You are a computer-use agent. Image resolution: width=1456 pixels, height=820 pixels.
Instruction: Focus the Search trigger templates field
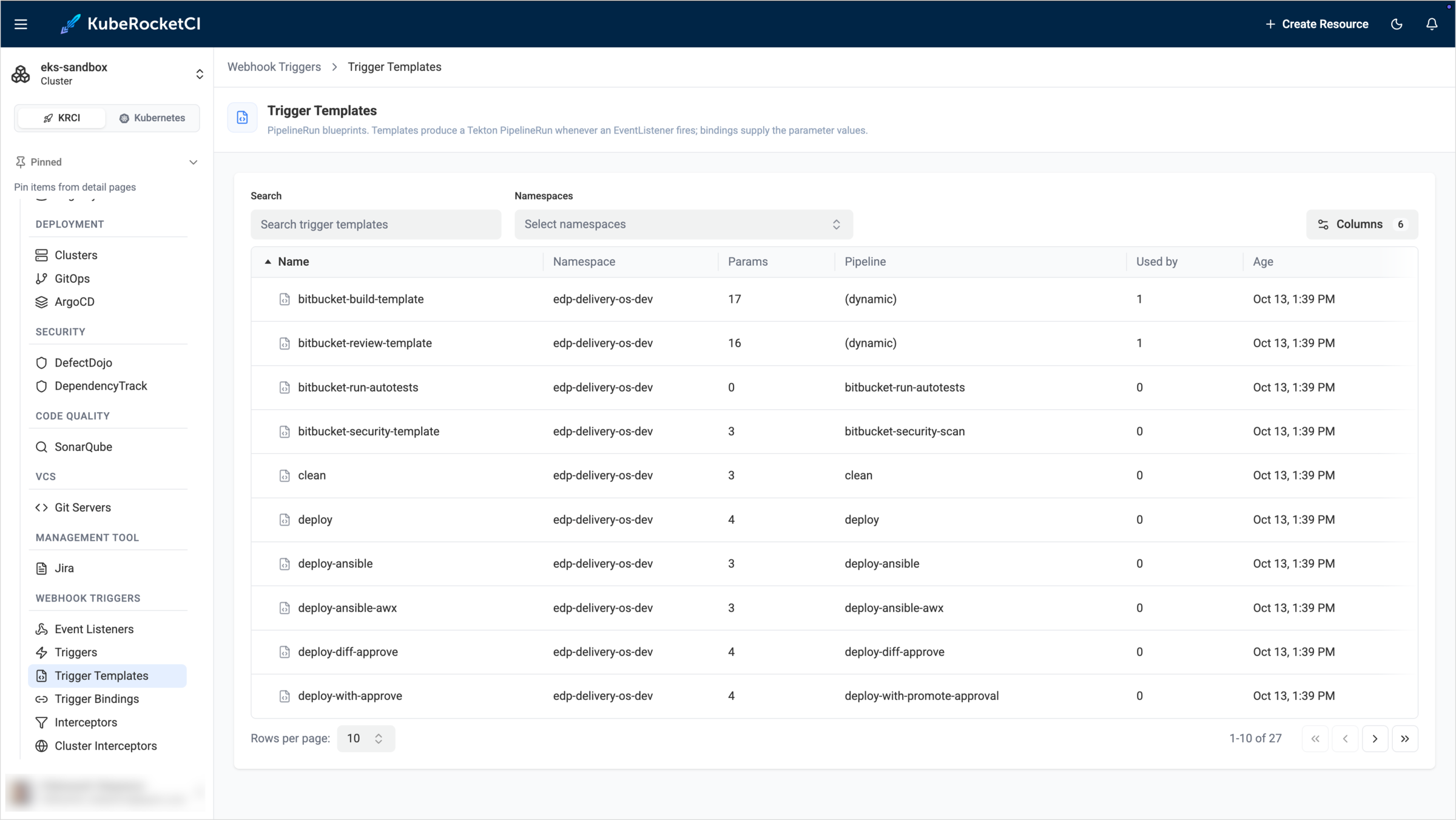click(x=376, y=225)
